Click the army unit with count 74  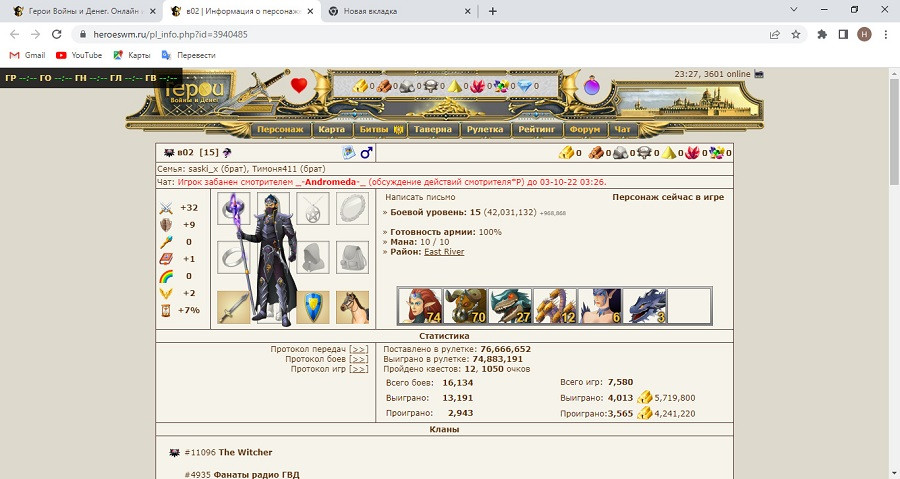click(420, 306)
